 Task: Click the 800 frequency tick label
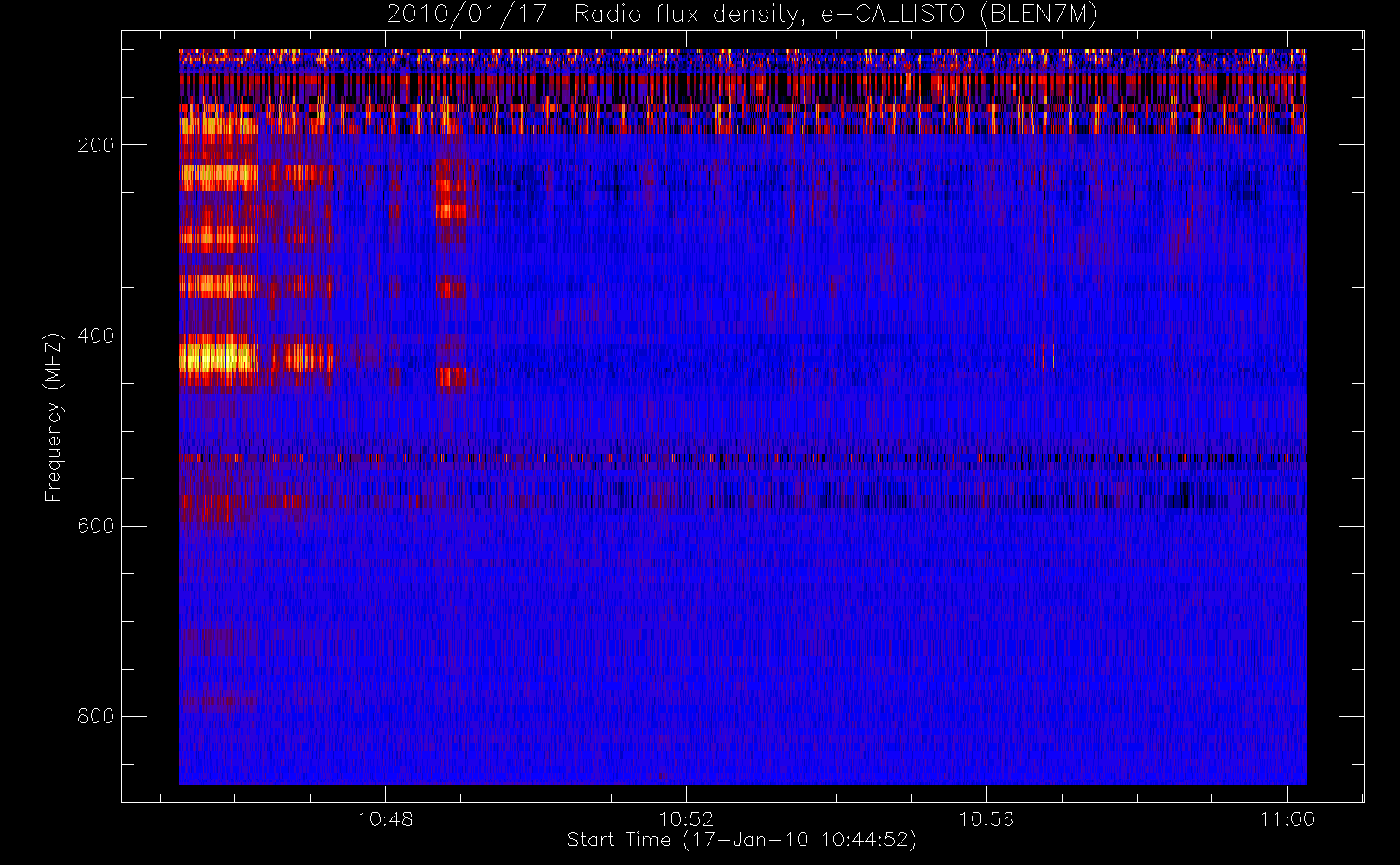(95, 716)
